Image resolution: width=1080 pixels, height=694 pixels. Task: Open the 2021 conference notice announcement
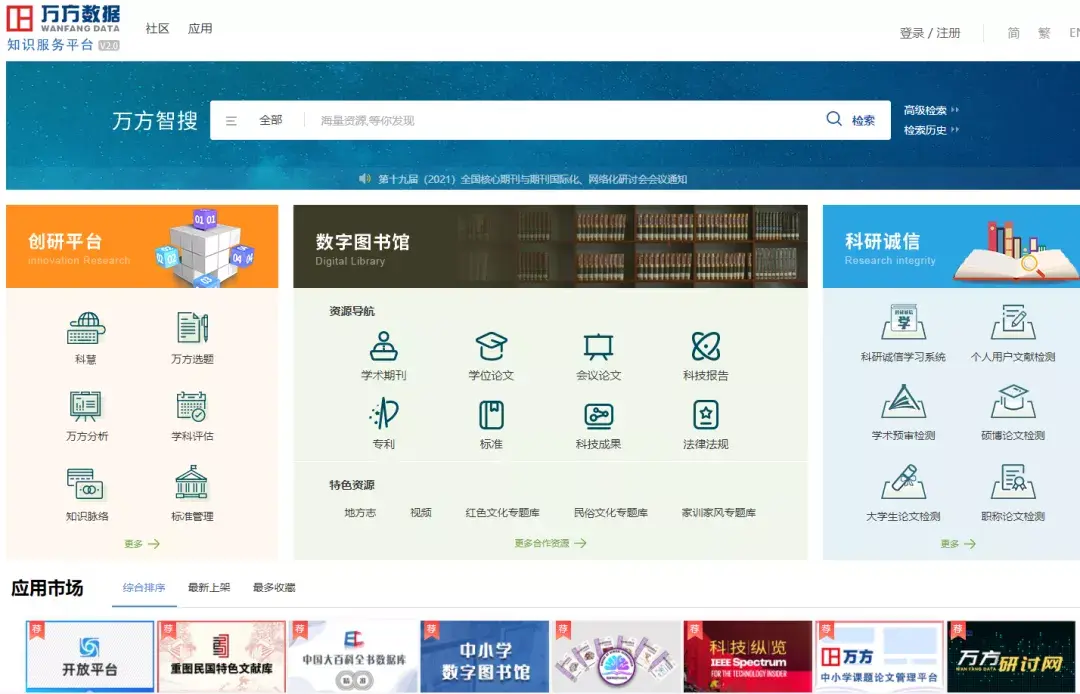tap(532, 179)
